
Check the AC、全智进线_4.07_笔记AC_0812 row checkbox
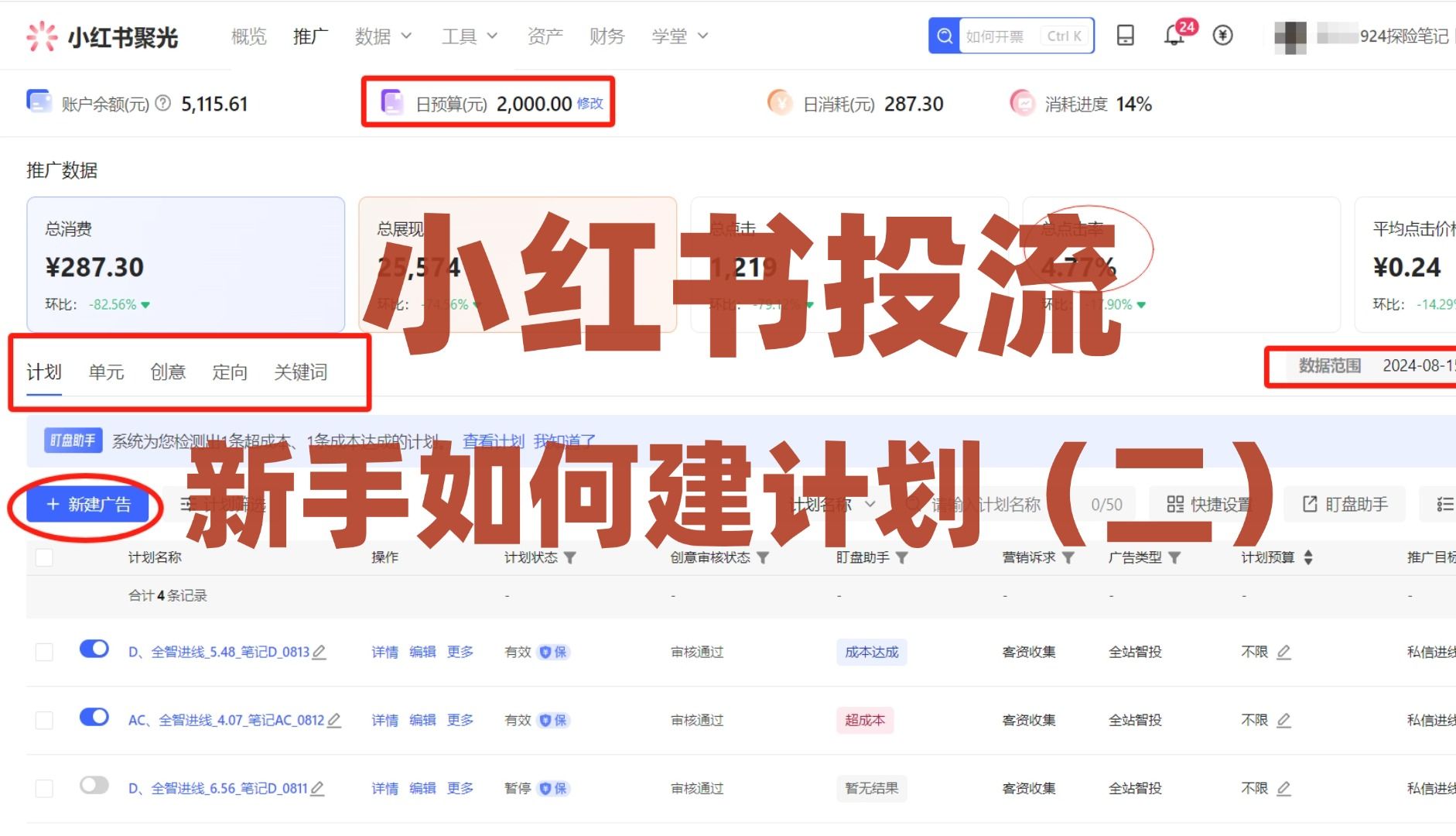[44, 721]
